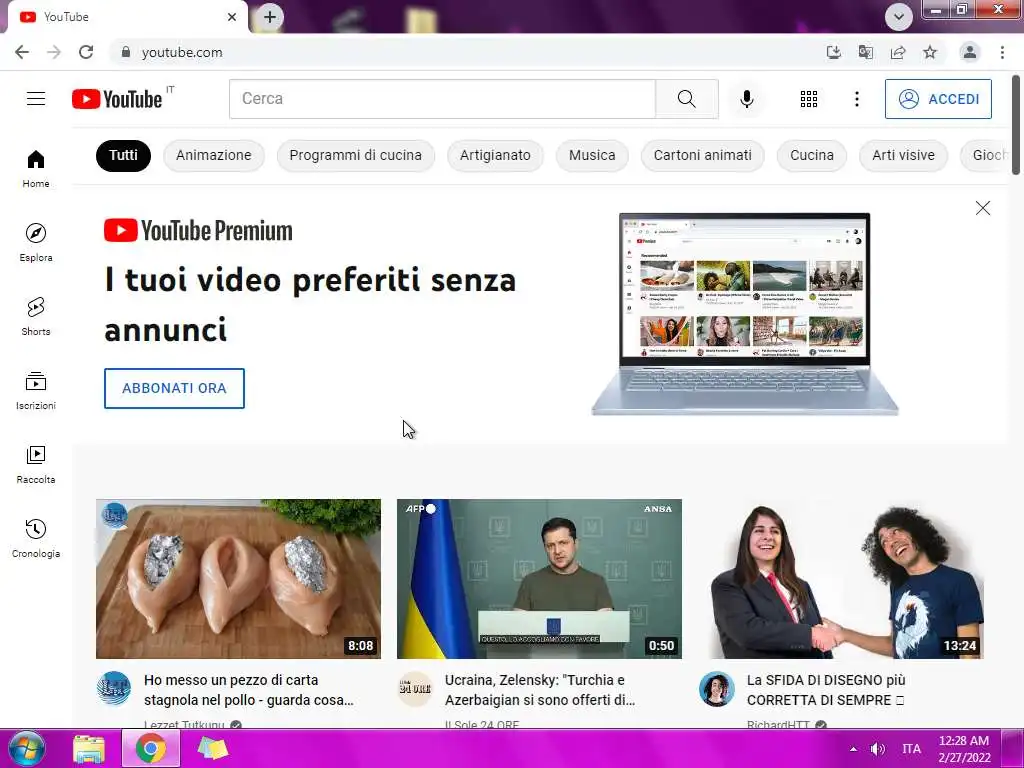Open Iscrizioni in the sidebar
This screenshot has height=768, width=1024.
point(36,391)
